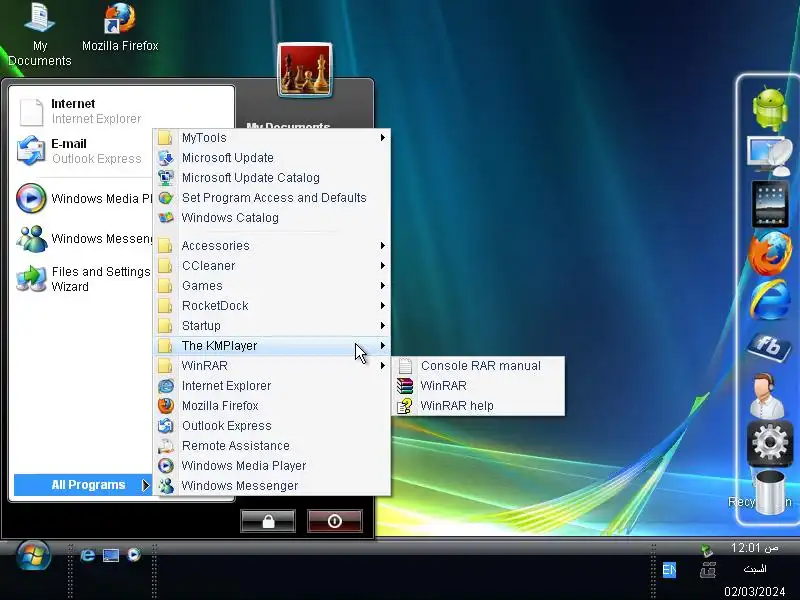Open Recycle Bin trash can dock icon
800x600 pixels.
tap(769, 492)
